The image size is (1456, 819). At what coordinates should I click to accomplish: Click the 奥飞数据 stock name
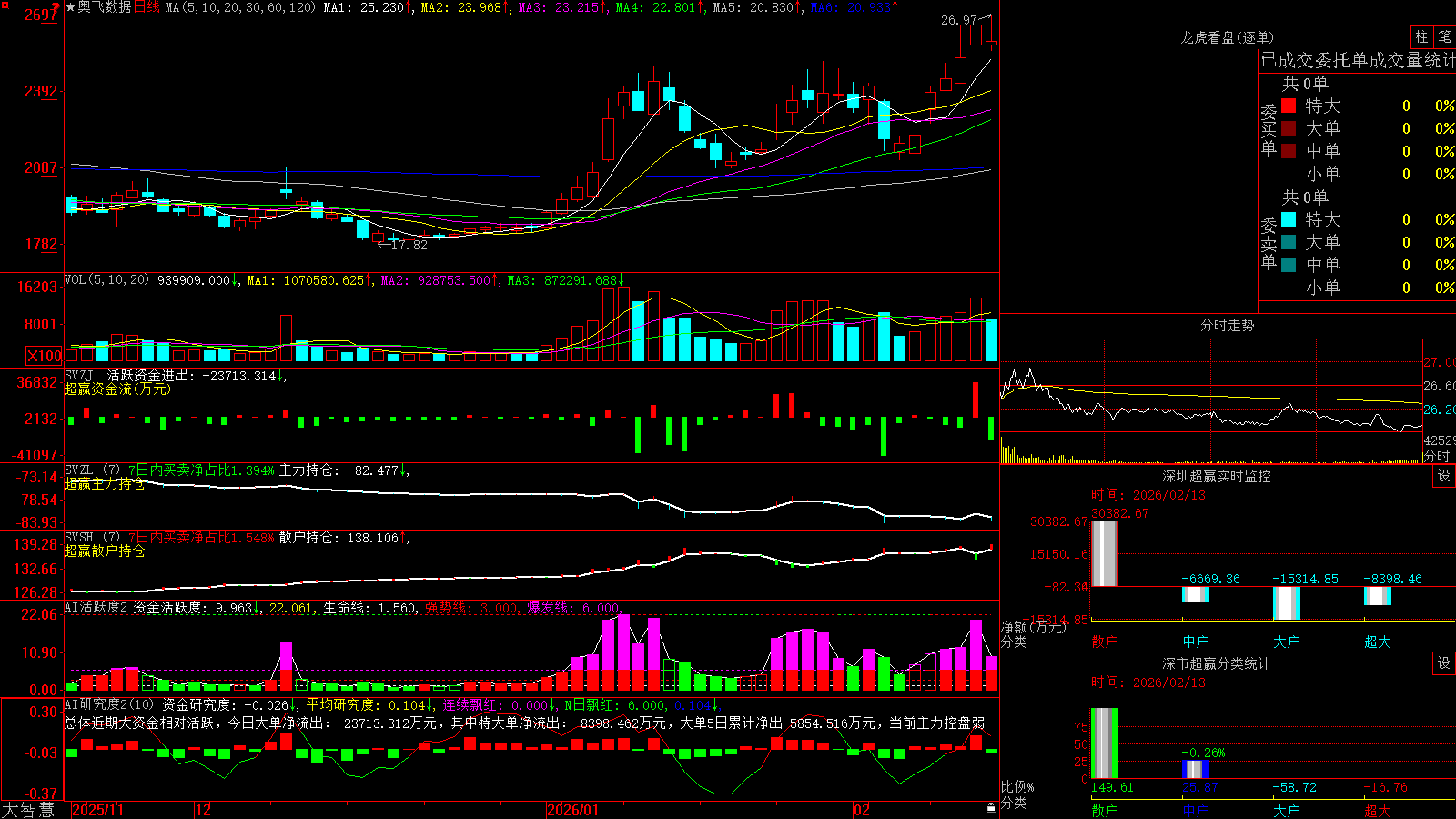(x=105, y=7)
